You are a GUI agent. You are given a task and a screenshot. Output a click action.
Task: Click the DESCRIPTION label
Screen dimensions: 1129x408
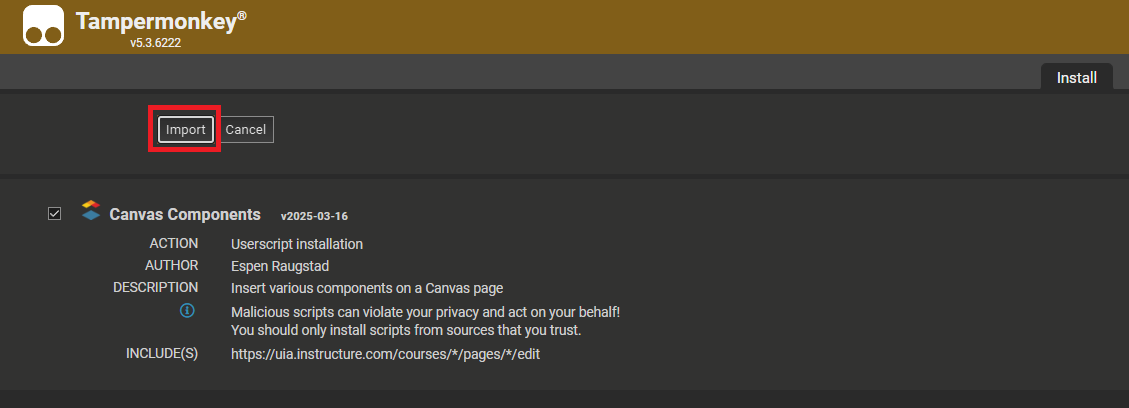[156, 288]
